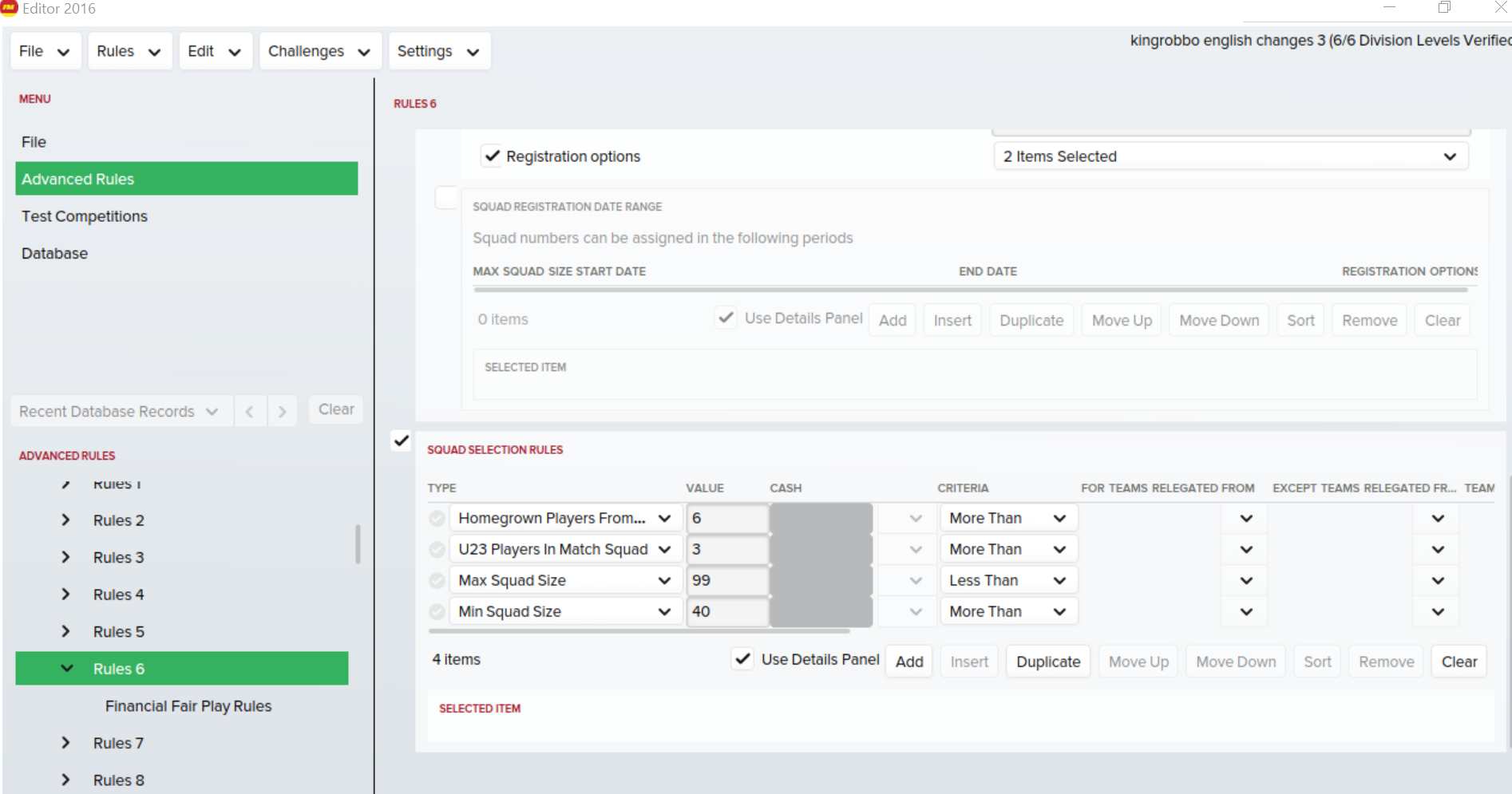Open Except Teams Relegated dropdown in Max Squad row

coord(1438,581)
